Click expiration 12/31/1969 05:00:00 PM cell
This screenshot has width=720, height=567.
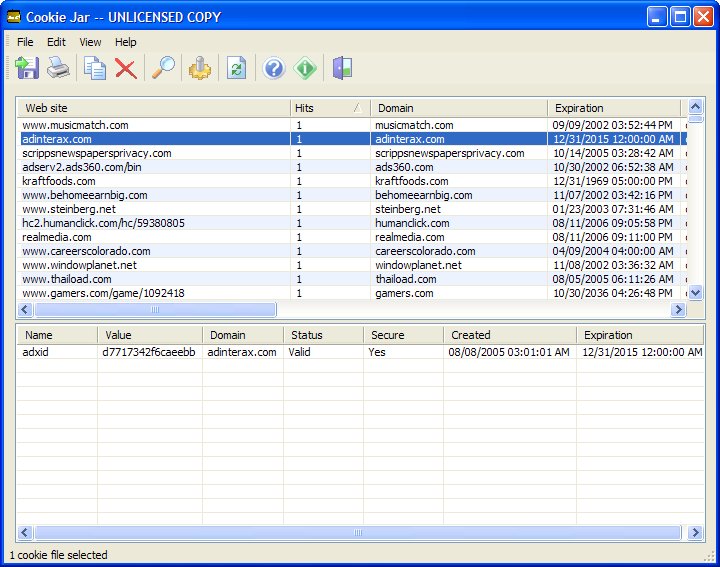tap(613, 181)
